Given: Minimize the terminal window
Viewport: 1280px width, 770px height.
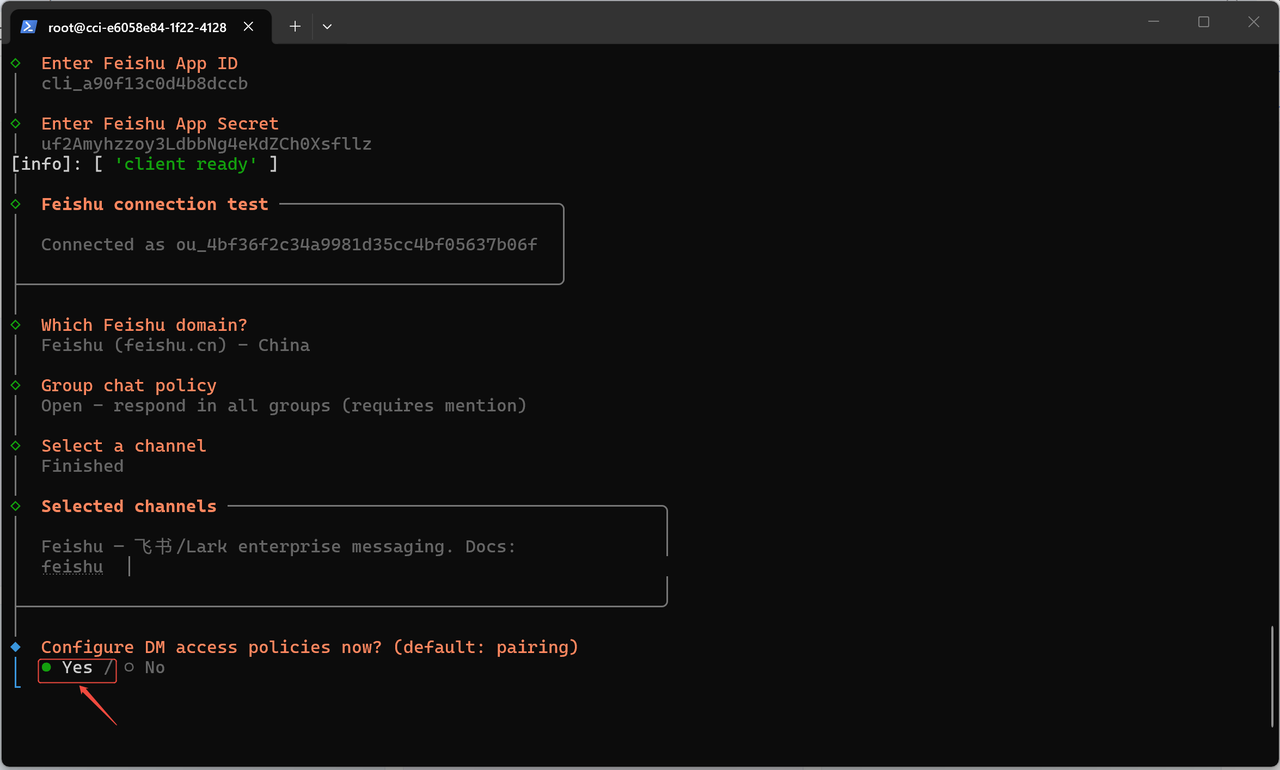Looking at the screenshot, I should (1155, 22).
